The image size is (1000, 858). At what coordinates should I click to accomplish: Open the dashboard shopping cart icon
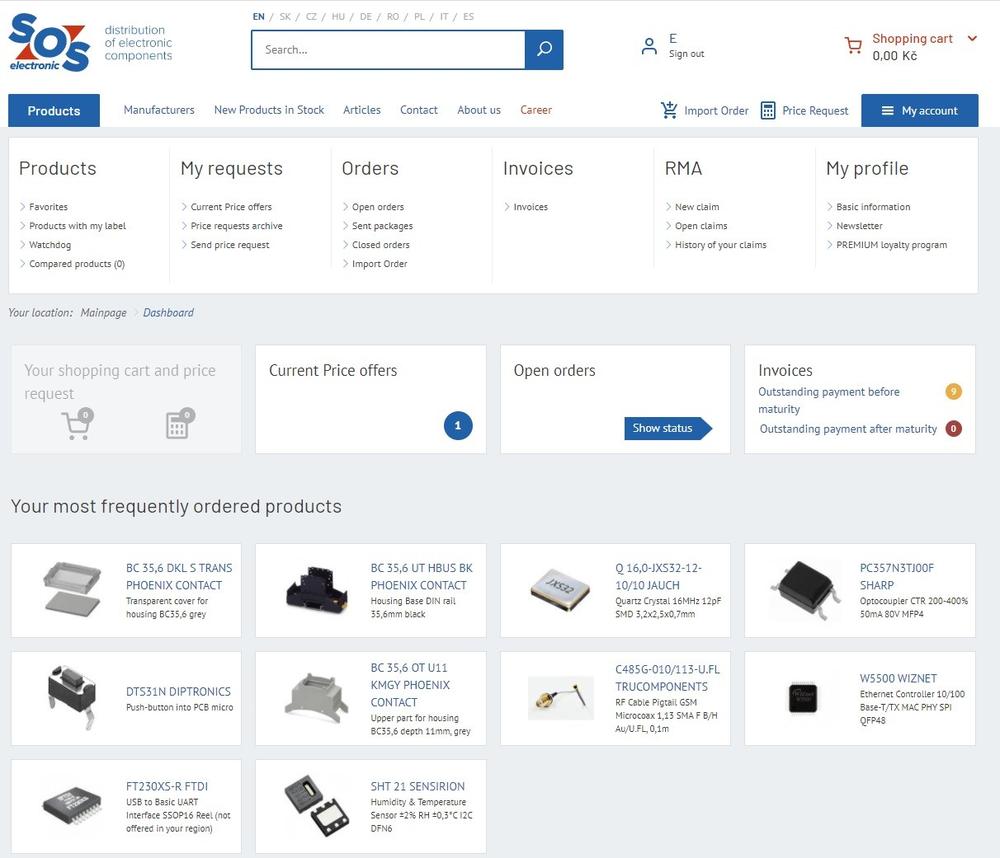[x=77, y=424]
